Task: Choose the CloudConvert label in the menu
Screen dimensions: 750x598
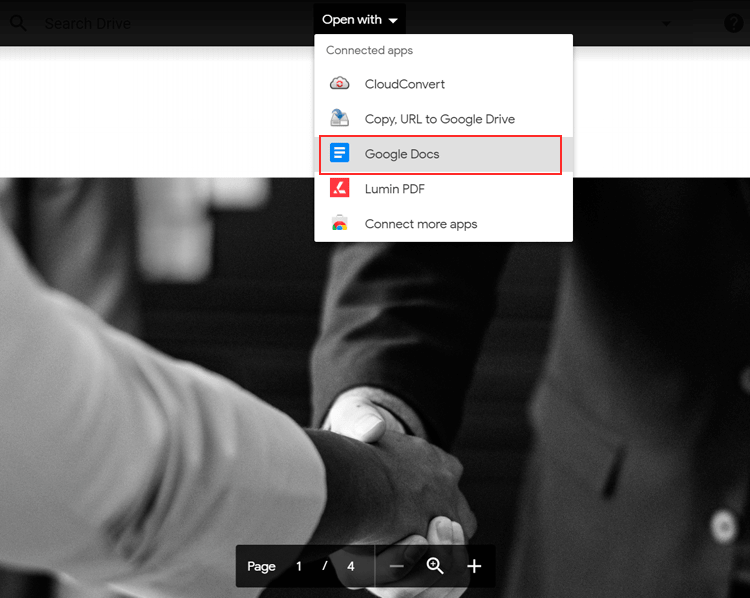Action: tap(405, 84)
